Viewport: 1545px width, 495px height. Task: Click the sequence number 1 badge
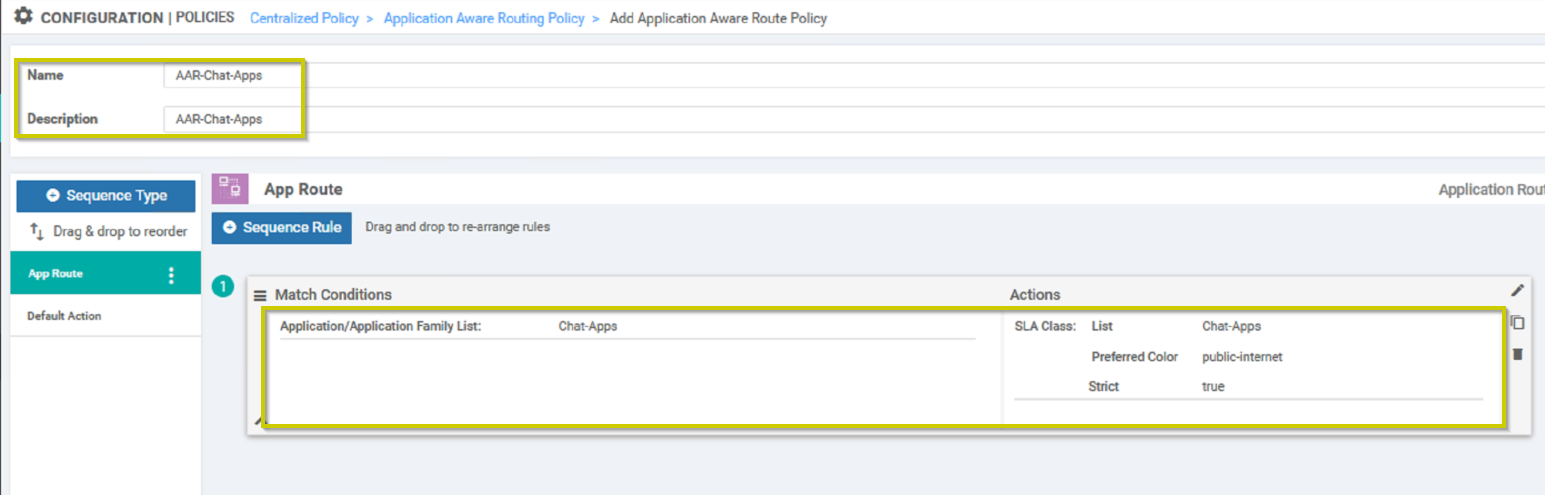222,288
